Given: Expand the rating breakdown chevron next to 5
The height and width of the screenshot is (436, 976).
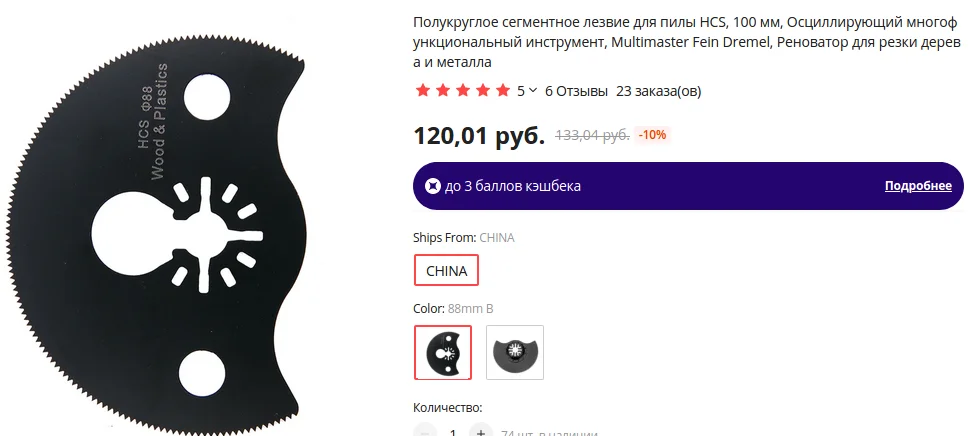Looking at the screenshot, I should 532,91.
